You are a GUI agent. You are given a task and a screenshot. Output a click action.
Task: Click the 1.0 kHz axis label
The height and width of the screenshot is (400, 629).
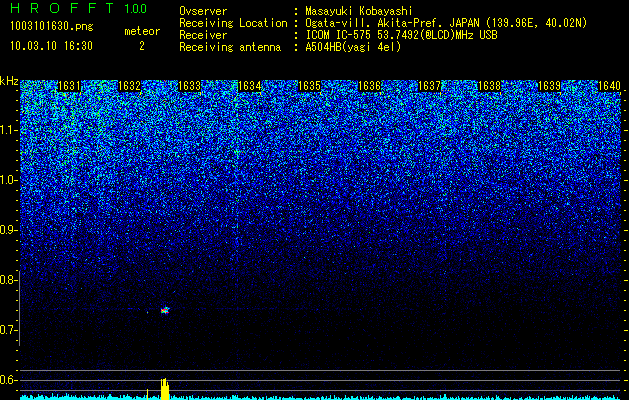[7, 180]
